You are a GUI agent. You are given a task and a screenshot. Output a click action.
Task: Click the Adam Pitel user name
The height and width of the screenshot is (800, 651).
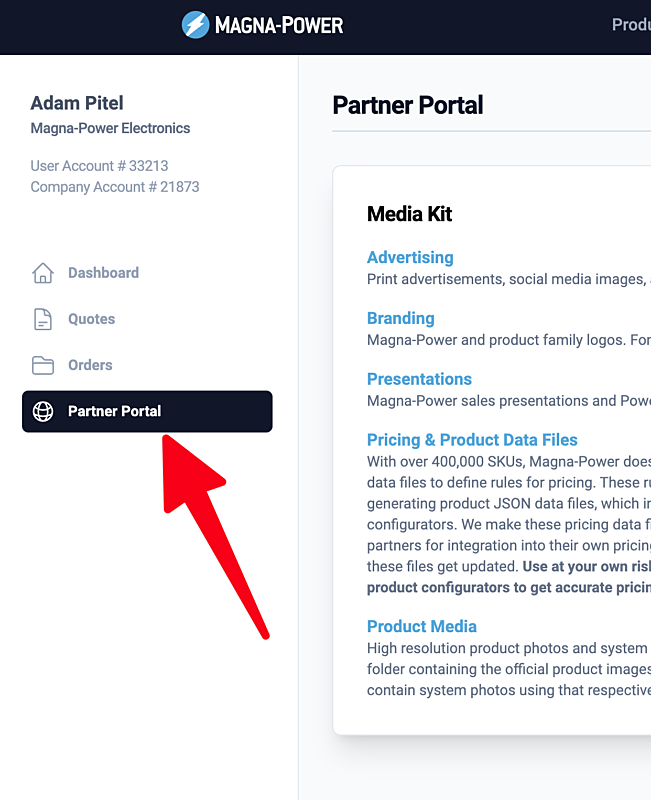pos(77,103)
